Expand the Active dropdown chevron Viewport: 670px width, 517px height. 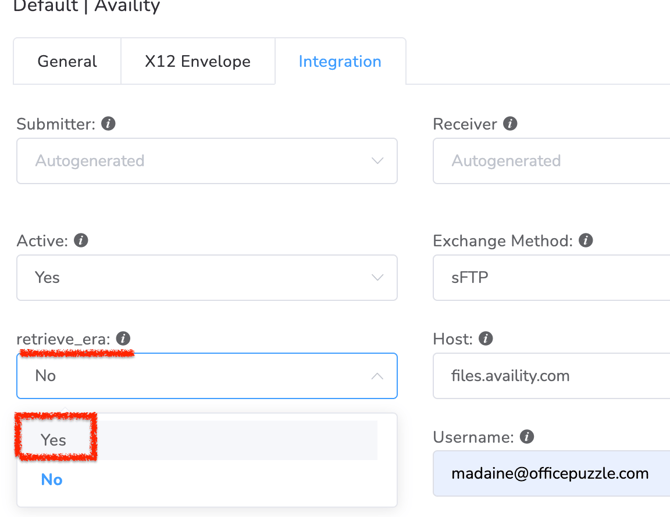[377, 278]
